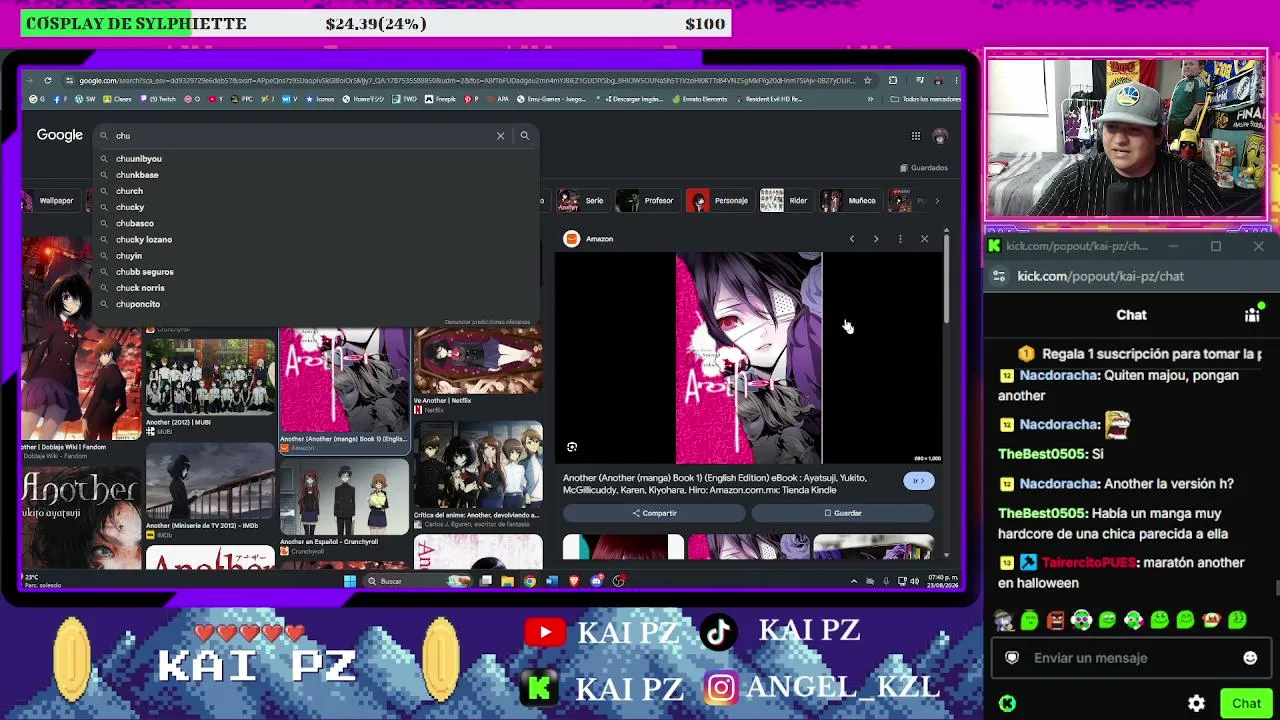Select the 'chucky' search suggestion
The width and height of the screenshot is (1280, 720).
(x=130, y=207)
